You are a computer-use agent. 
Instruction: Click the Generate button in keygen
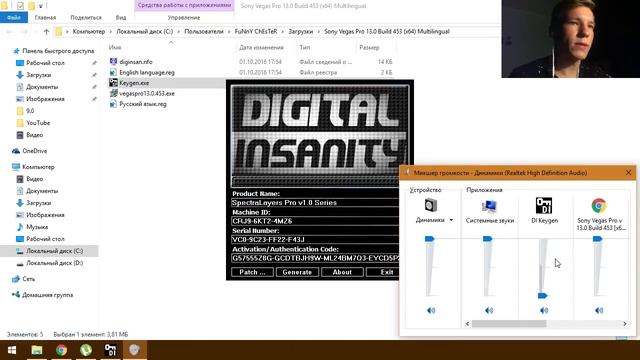pos(297,272)
